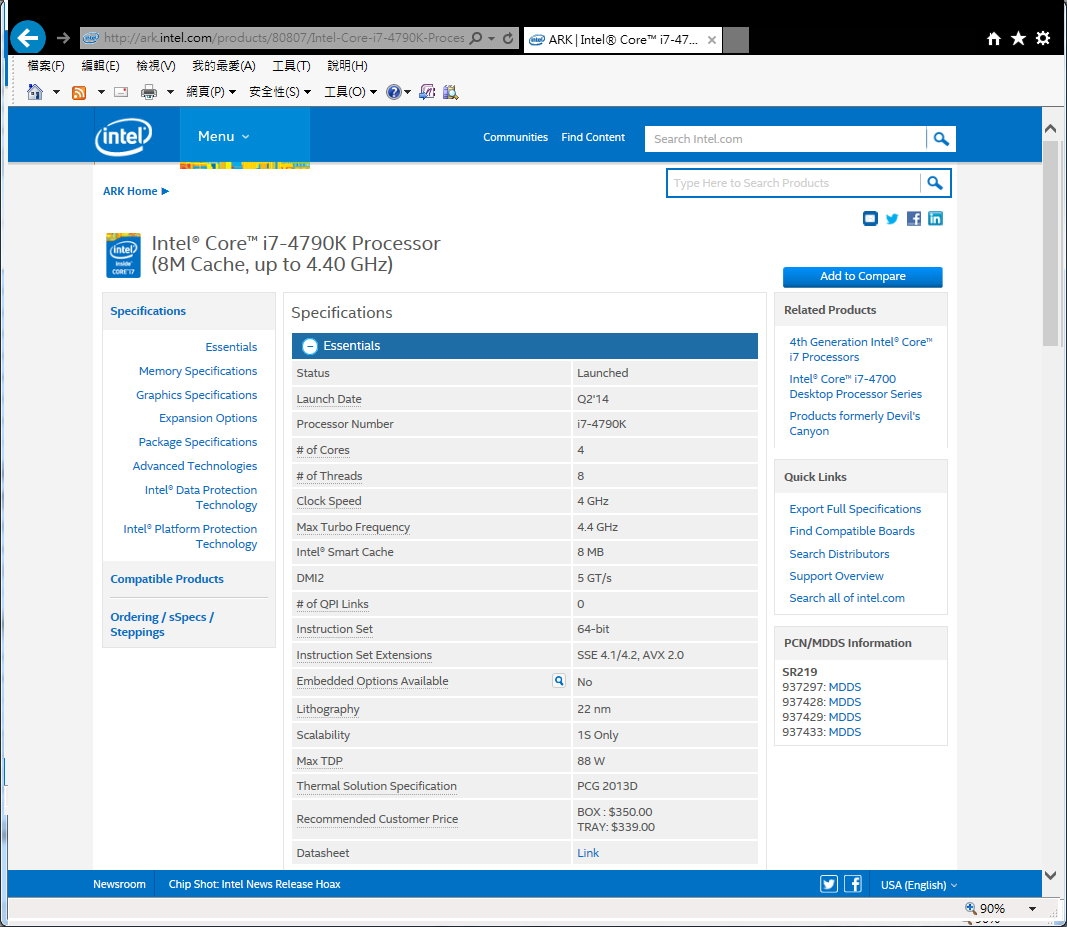The height and width of the screenshot is (927, 1067).
Task: Go back with the browser Back button
Action: [28, 37]
